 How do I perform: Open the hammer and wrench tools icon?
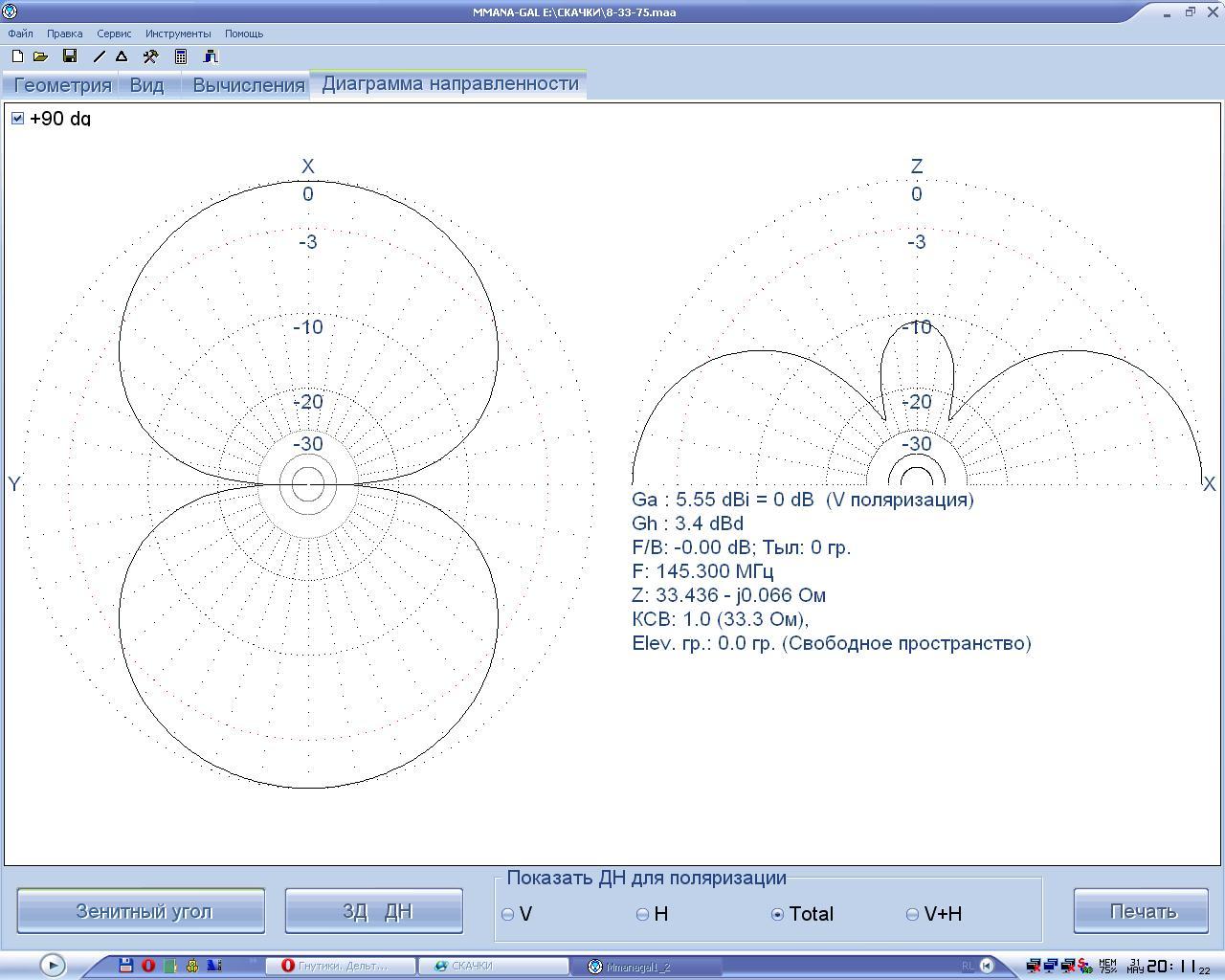150,56
